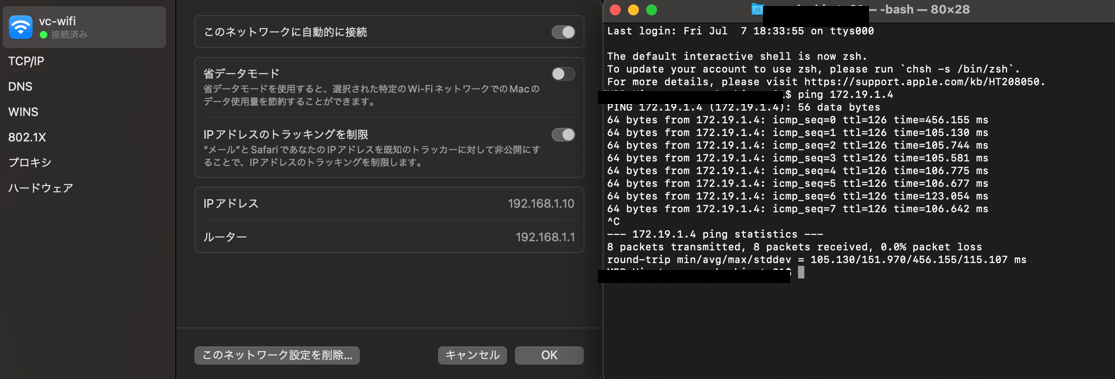Click the IP address (IPアドレス) row label

(x=231, y=204)
